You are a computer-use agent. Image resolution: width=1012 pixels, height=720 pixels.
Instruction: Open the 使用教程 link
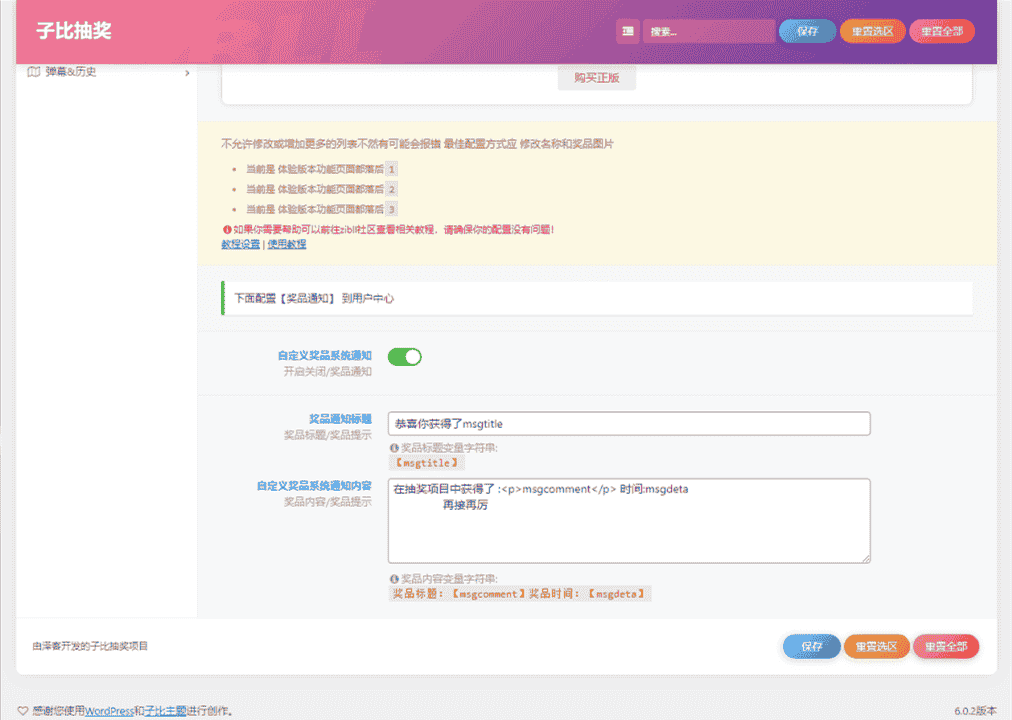[x=287, y=244]
